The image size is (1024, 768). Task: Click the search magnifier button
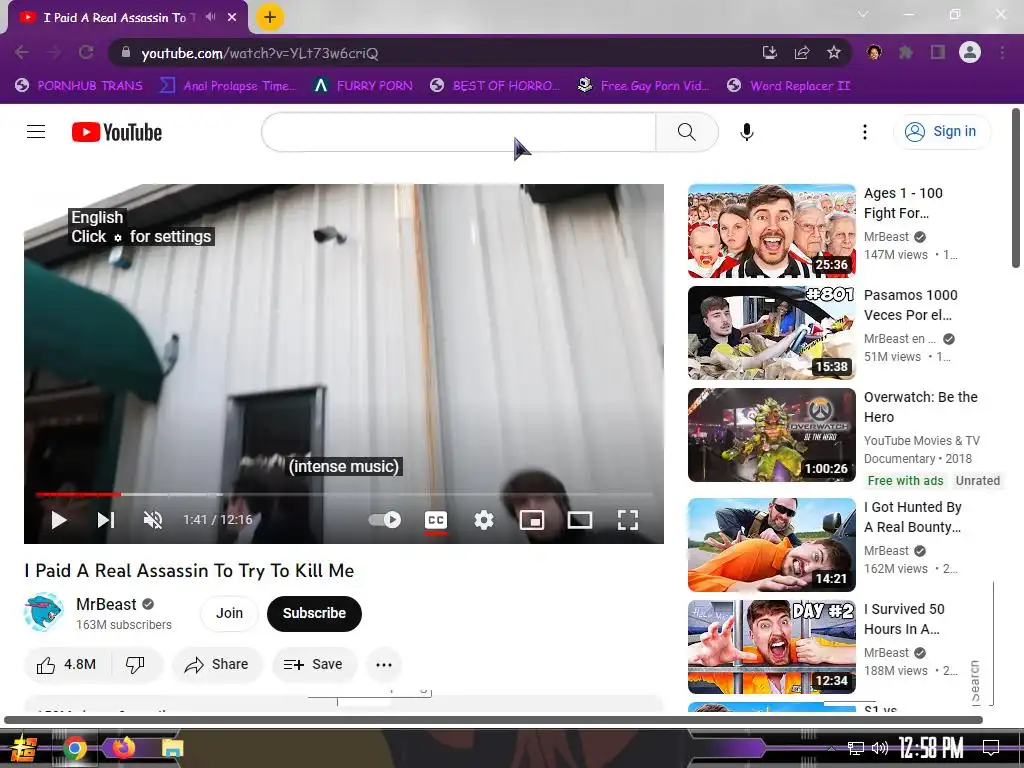pyautogui.click(x=686, y=132)
